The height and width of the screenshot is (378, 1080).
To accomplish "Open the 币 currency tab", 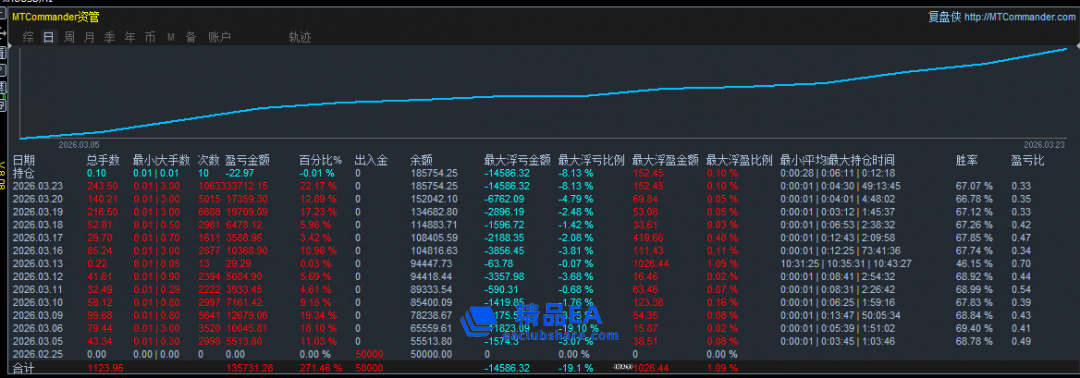I will pyautogui.click(x=150, y=37).
